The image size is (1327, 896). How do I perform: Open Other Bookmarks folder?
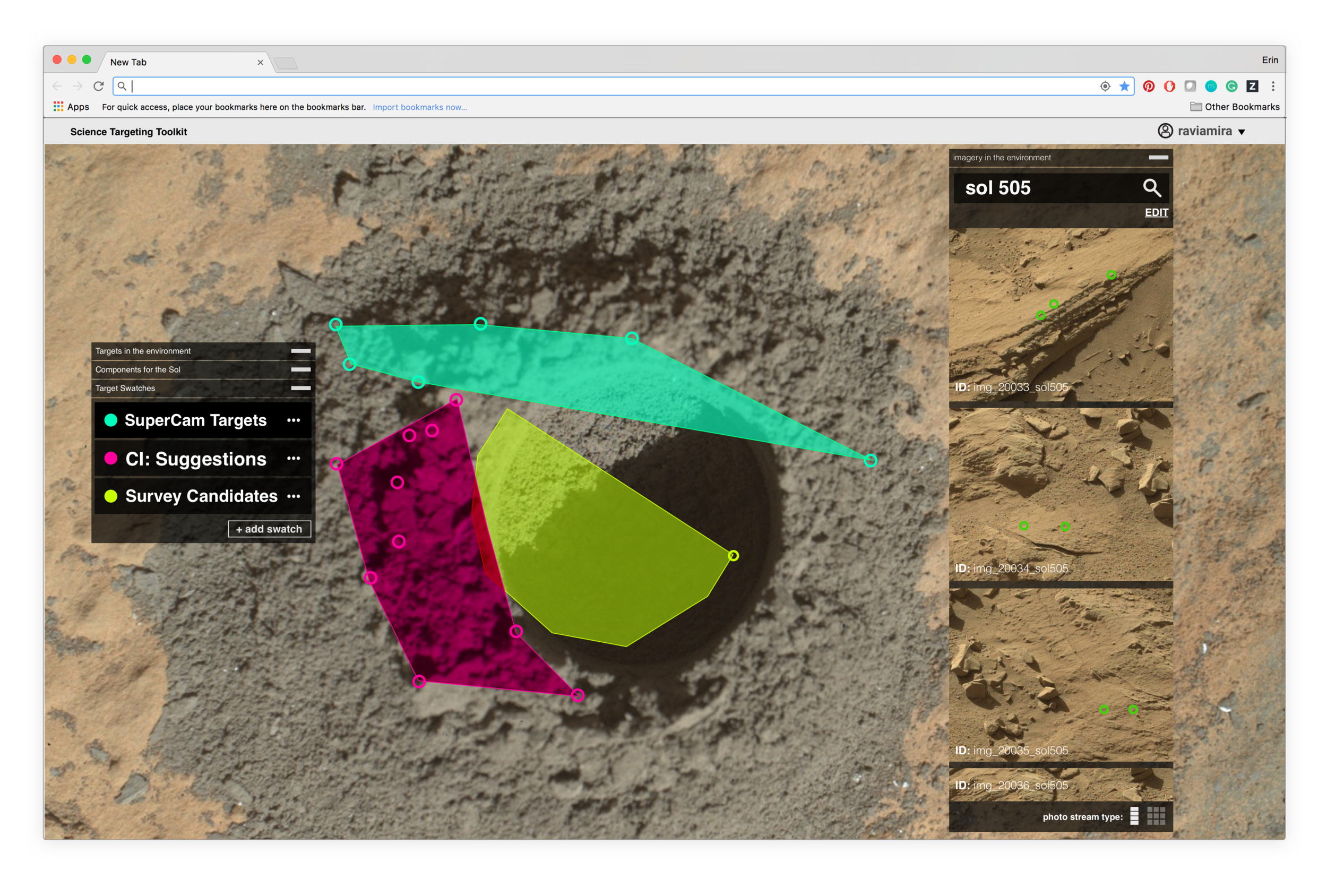[1235, 107]
